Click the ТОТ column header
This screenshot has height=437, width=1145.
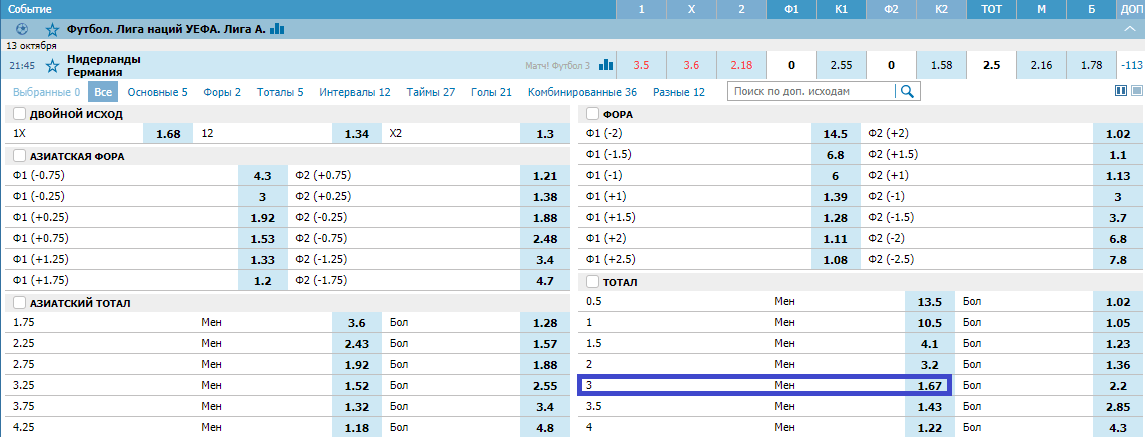992,10
